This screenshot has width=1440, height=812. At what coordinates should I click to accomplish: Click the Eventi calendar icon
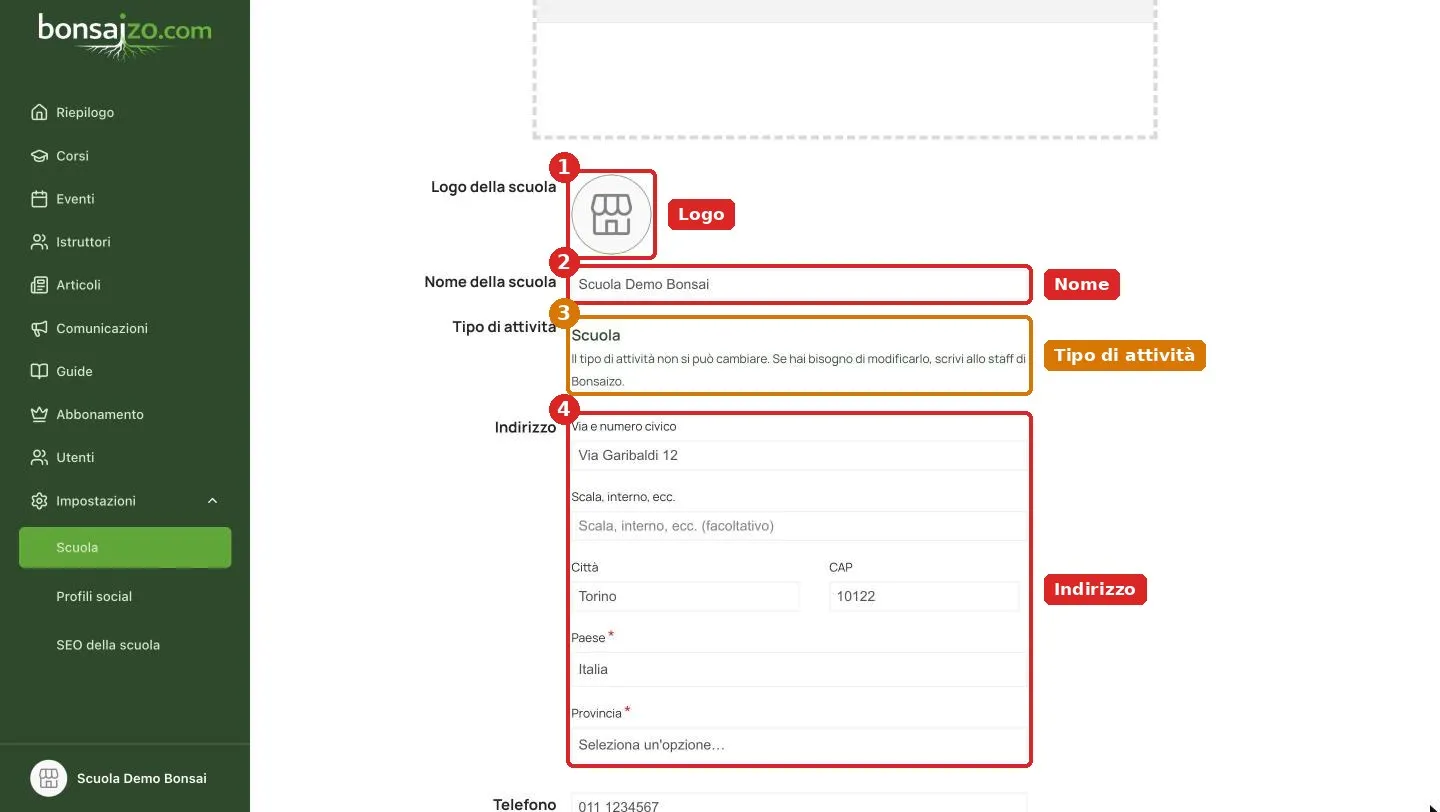39,199
